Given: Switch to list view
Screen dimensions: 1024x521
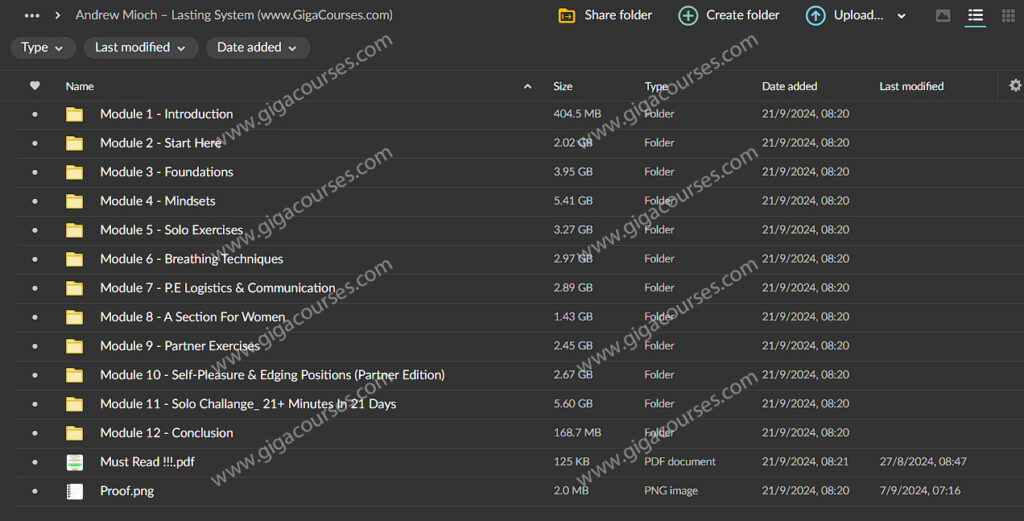Looking at the screenshot, I should pos(975,16).
